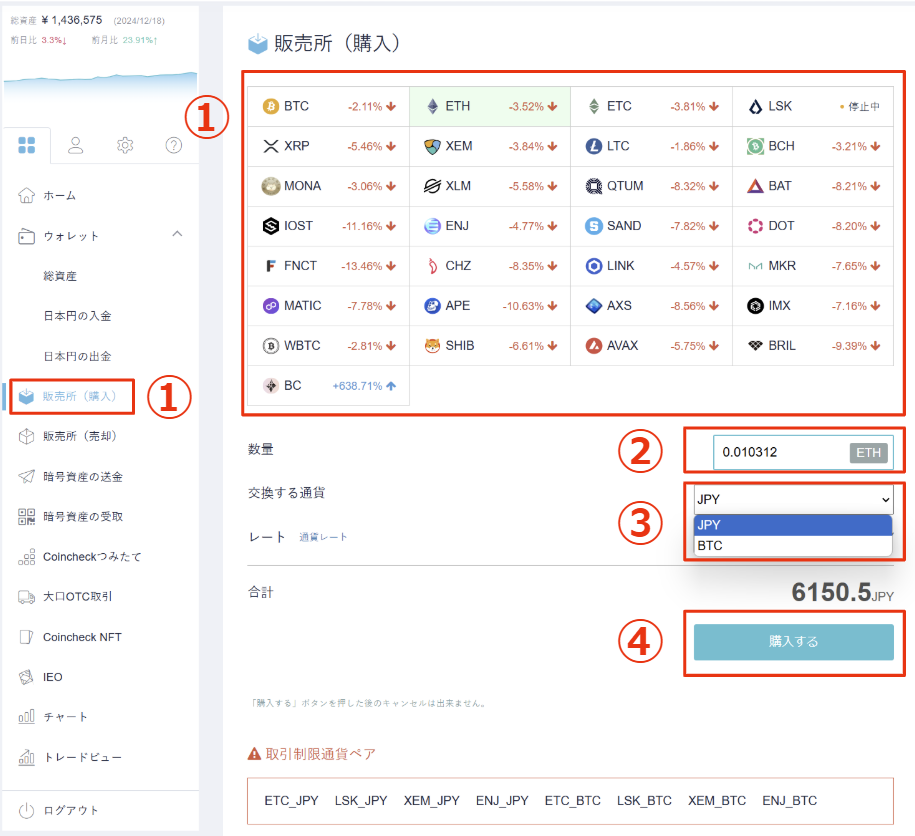The image size is (915, 836).
Task: Select the BC coin cell
Action: [329, 386]
